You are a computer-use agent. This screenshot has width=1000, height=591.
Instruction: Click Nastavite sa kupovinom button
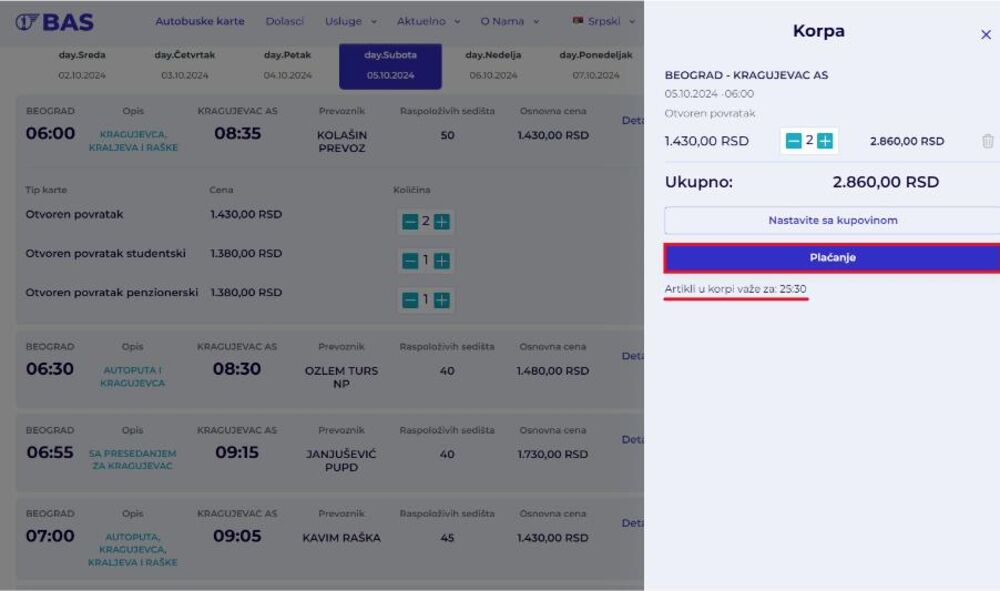coord(831,220)
